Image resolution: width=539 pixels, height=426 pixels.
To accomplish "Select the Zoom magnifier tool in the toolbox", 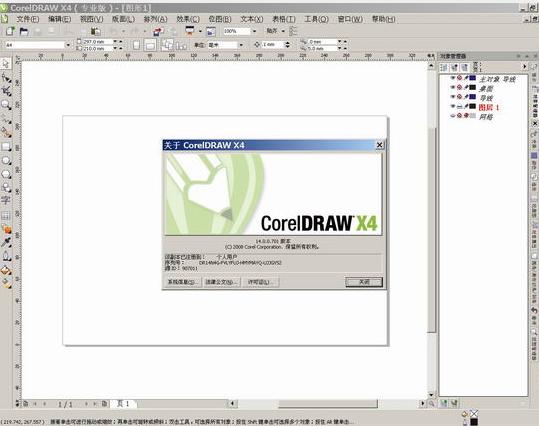I will pyautogui.click(x=6, y=105).
